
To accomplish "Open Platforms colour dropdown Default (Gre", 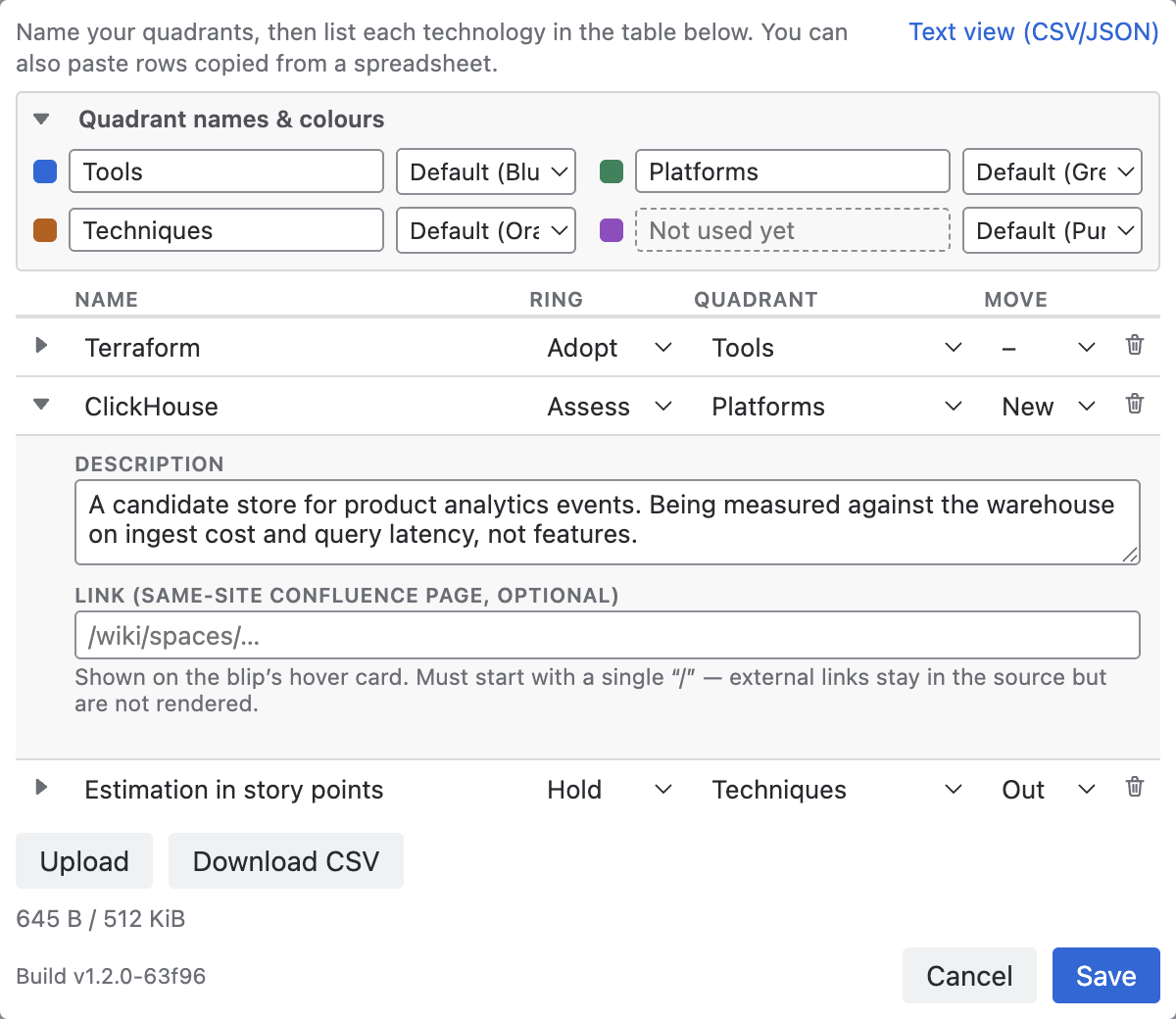I will pyautogui.click(x=1053, y=171).
